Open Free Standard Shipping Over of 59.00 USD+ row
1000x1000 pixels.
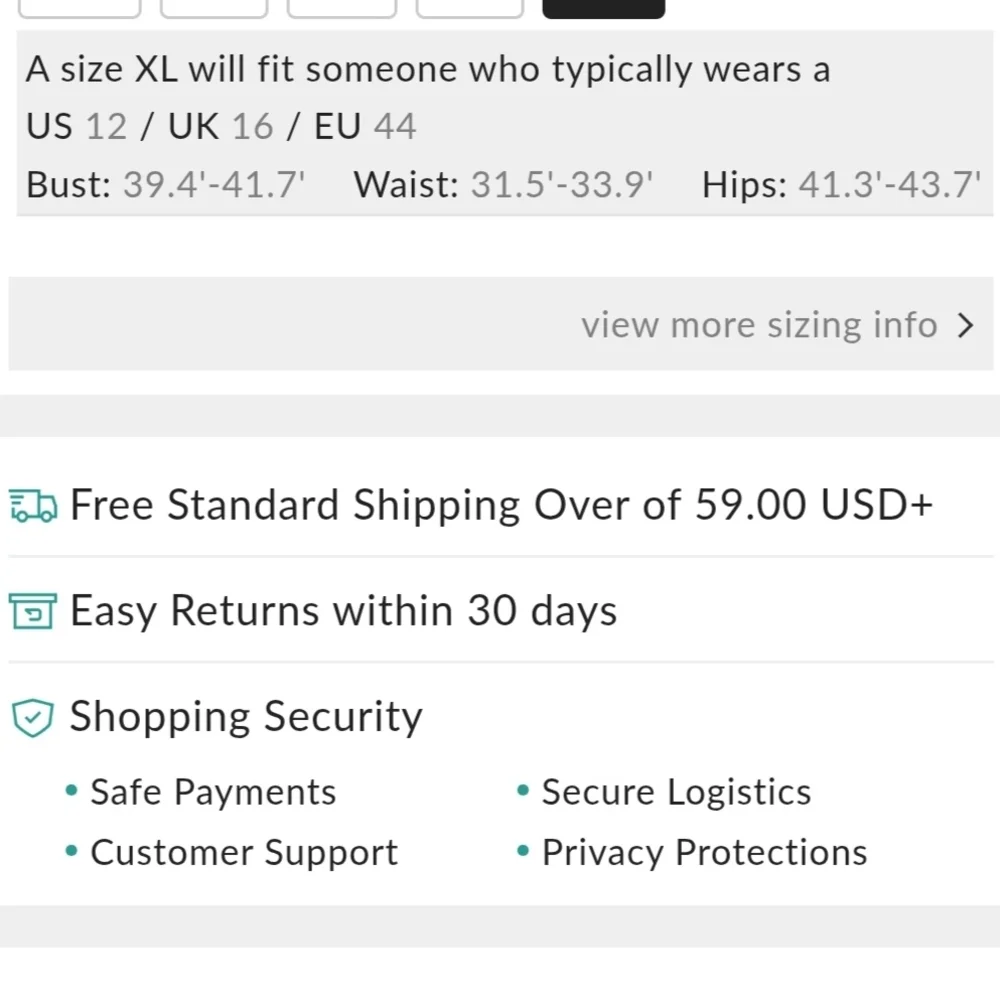pos(500,505)
